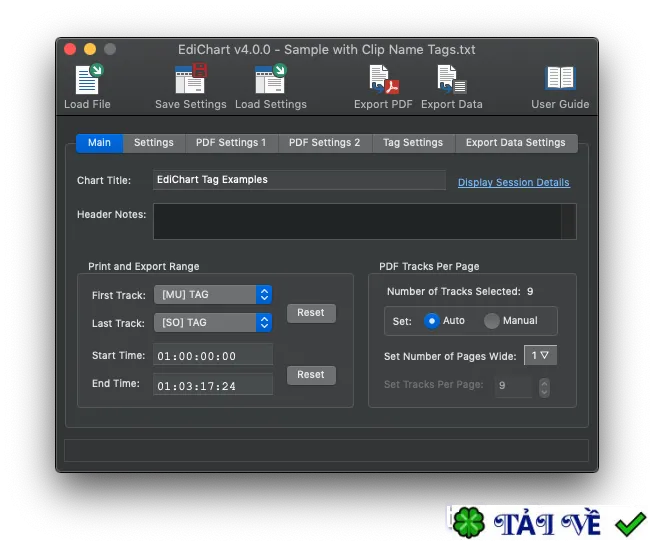The width and height of the screenshot is (654, 546).
Task: Click the Start Time field
Action: (213, 356)
